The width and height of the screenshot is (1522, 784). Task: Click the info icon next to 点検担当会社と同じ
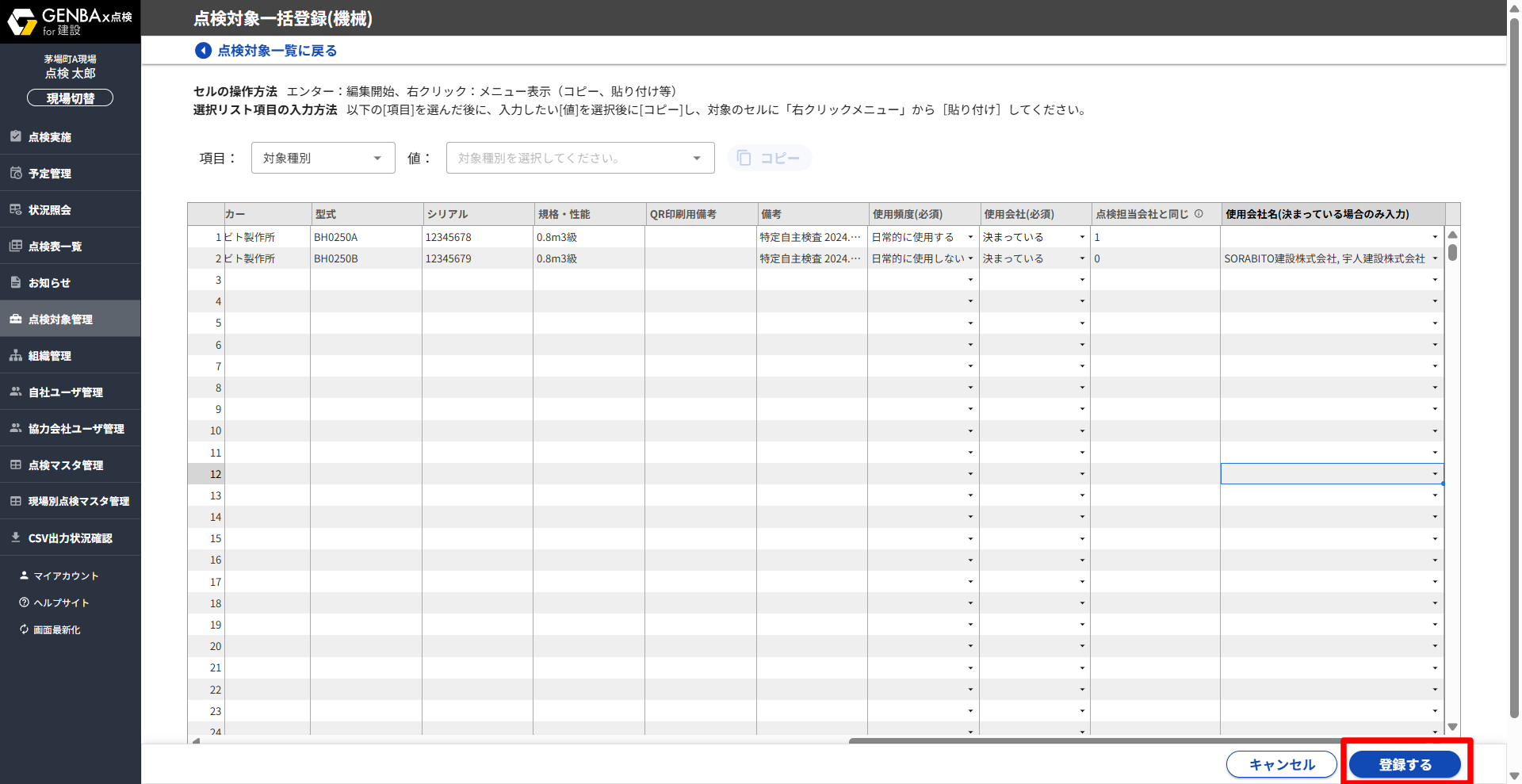[x=1199, y=214]
